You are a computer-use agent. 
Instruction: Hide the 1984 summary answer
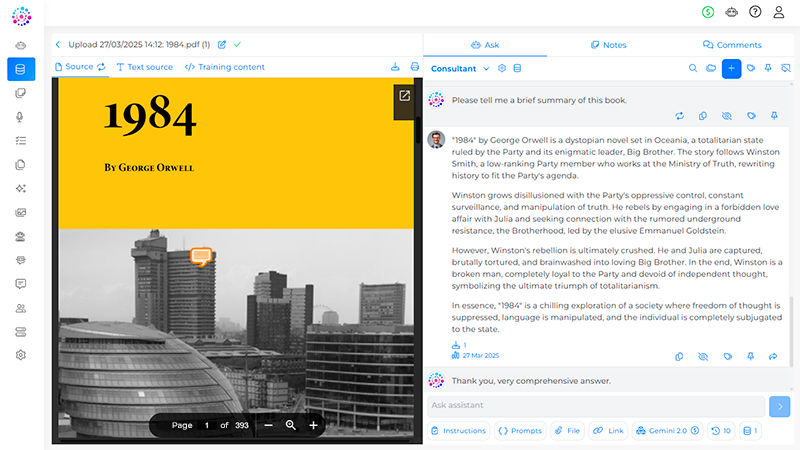[703, 357]
